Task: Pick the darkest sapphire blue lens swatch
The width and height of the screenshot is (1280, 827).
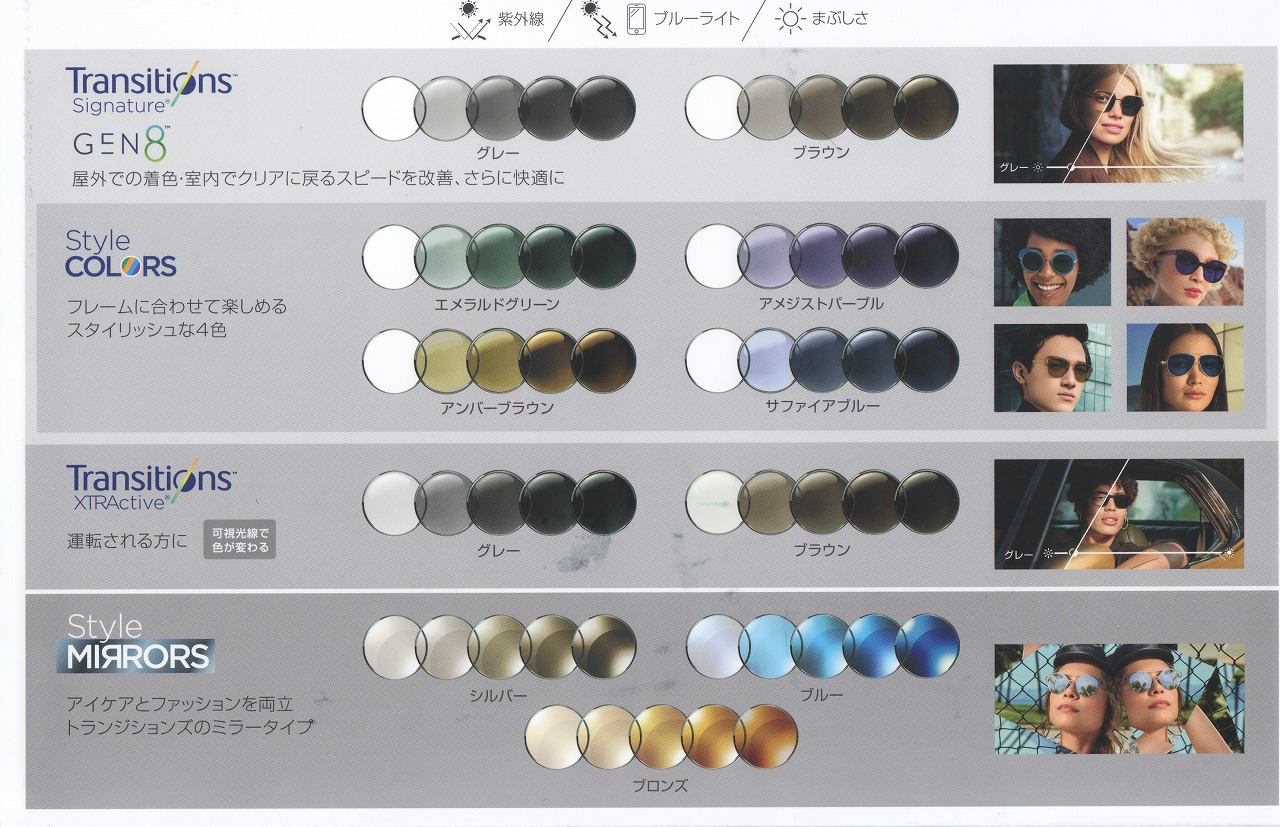Action: point(927,360)
